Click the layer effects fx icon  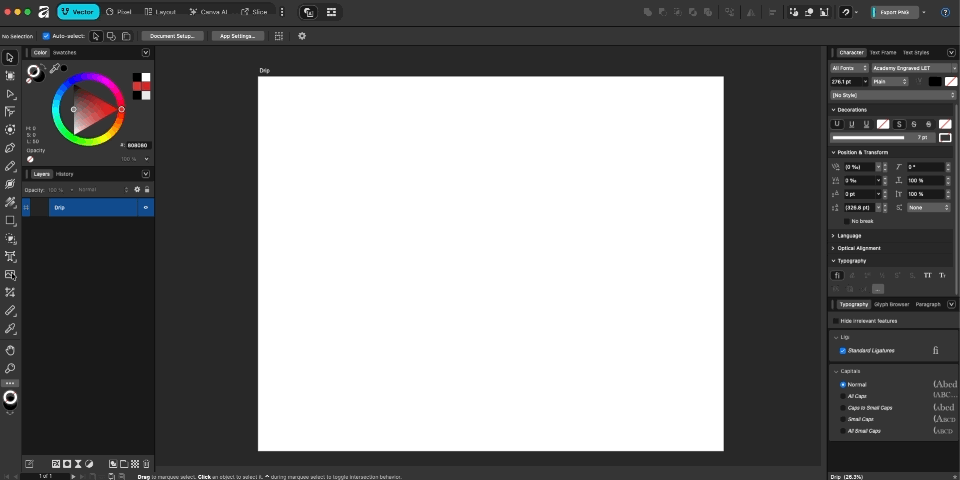click(56, 464)
